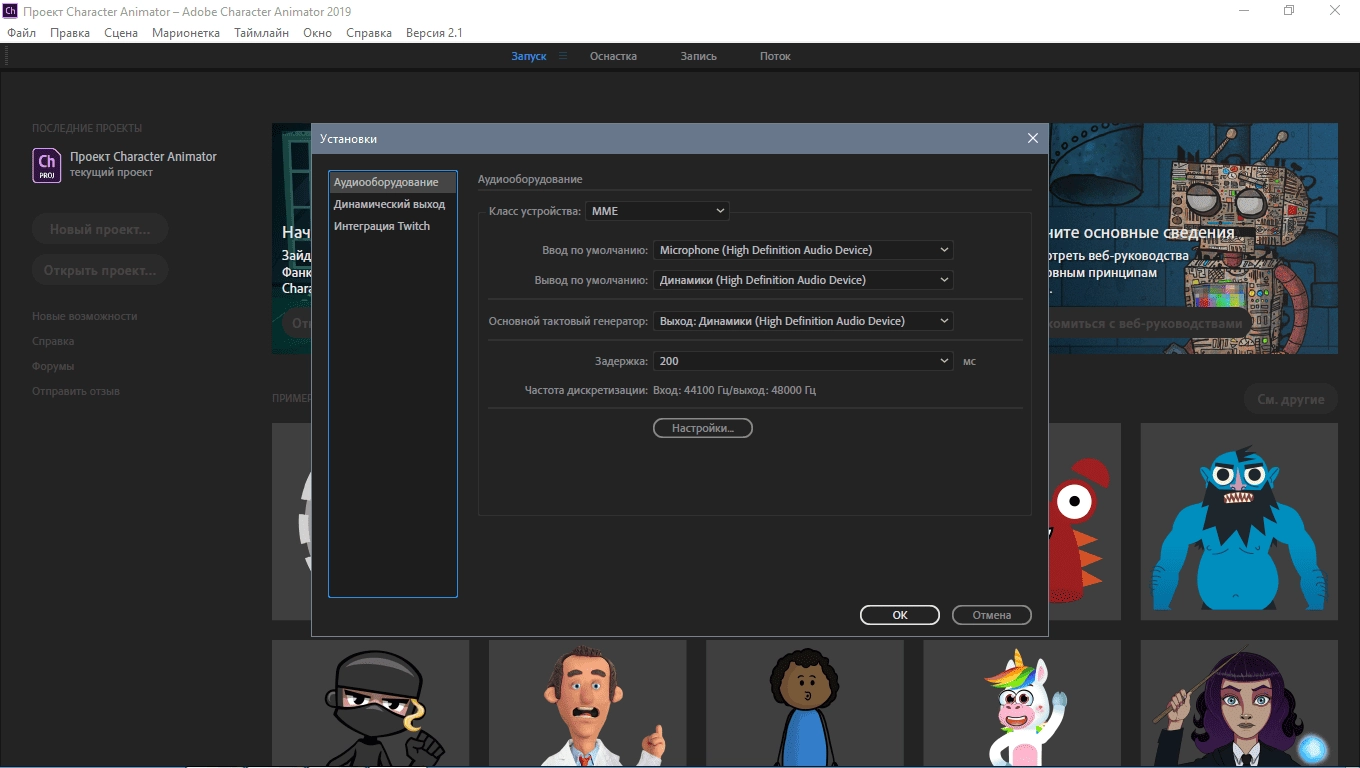Select the witch with wand puppet thumbnail
The image size is (1360, 768).
[x=1239, y=703]
